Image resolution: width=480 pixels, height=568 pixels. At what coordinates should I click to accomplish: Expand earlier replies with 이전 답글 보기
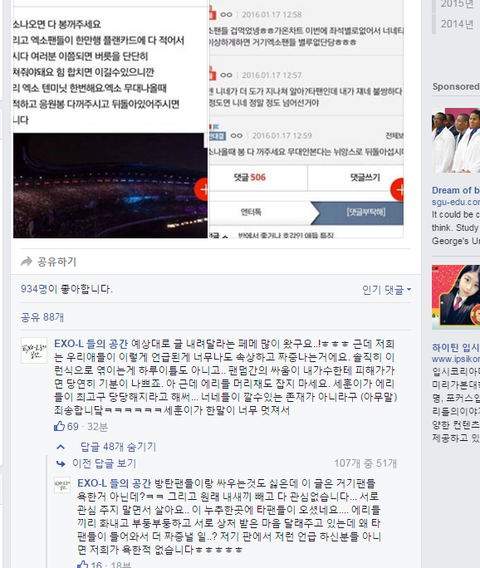click(x=104, y=463)
